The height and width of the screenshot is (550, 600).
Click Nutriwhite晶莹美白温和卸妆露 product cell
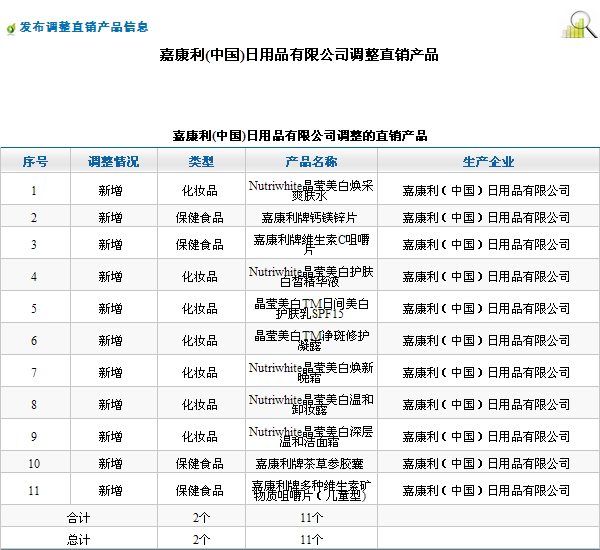(x=310, y=404)
